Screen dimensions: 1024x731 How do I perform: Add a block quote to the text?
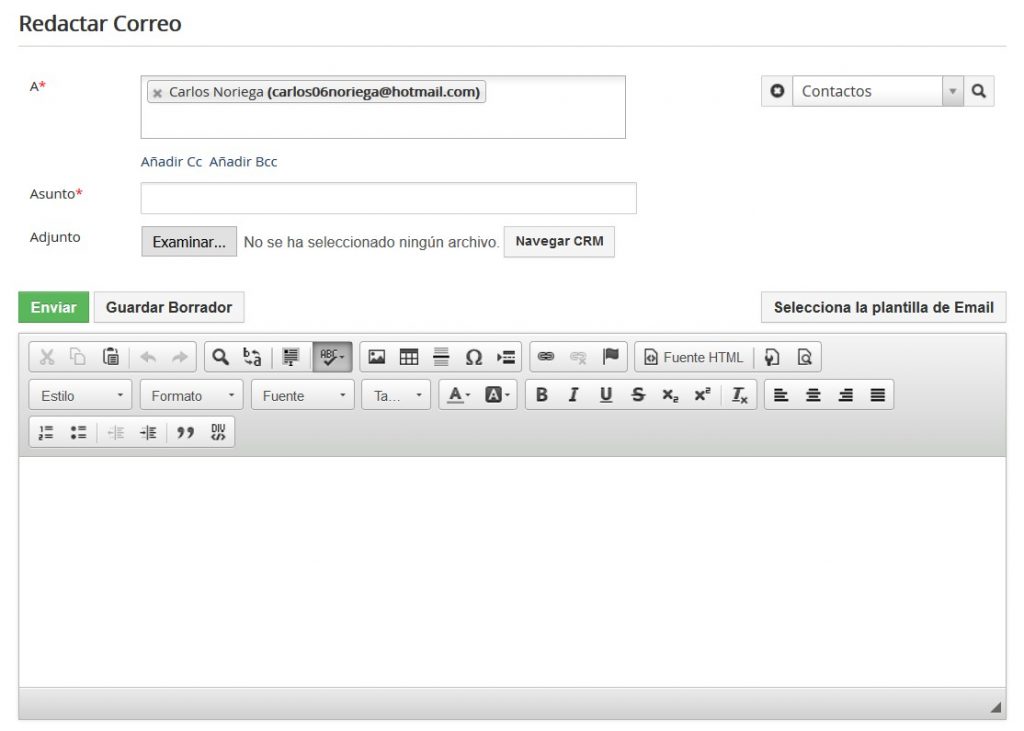point(185,433)
